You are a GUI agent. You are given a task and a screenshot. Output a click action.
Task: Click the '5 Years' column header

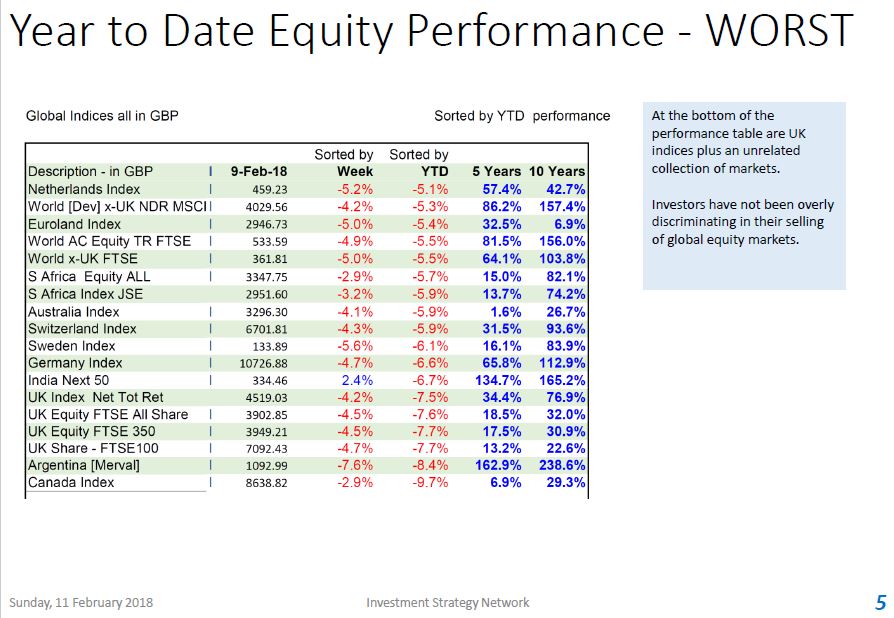496,172
